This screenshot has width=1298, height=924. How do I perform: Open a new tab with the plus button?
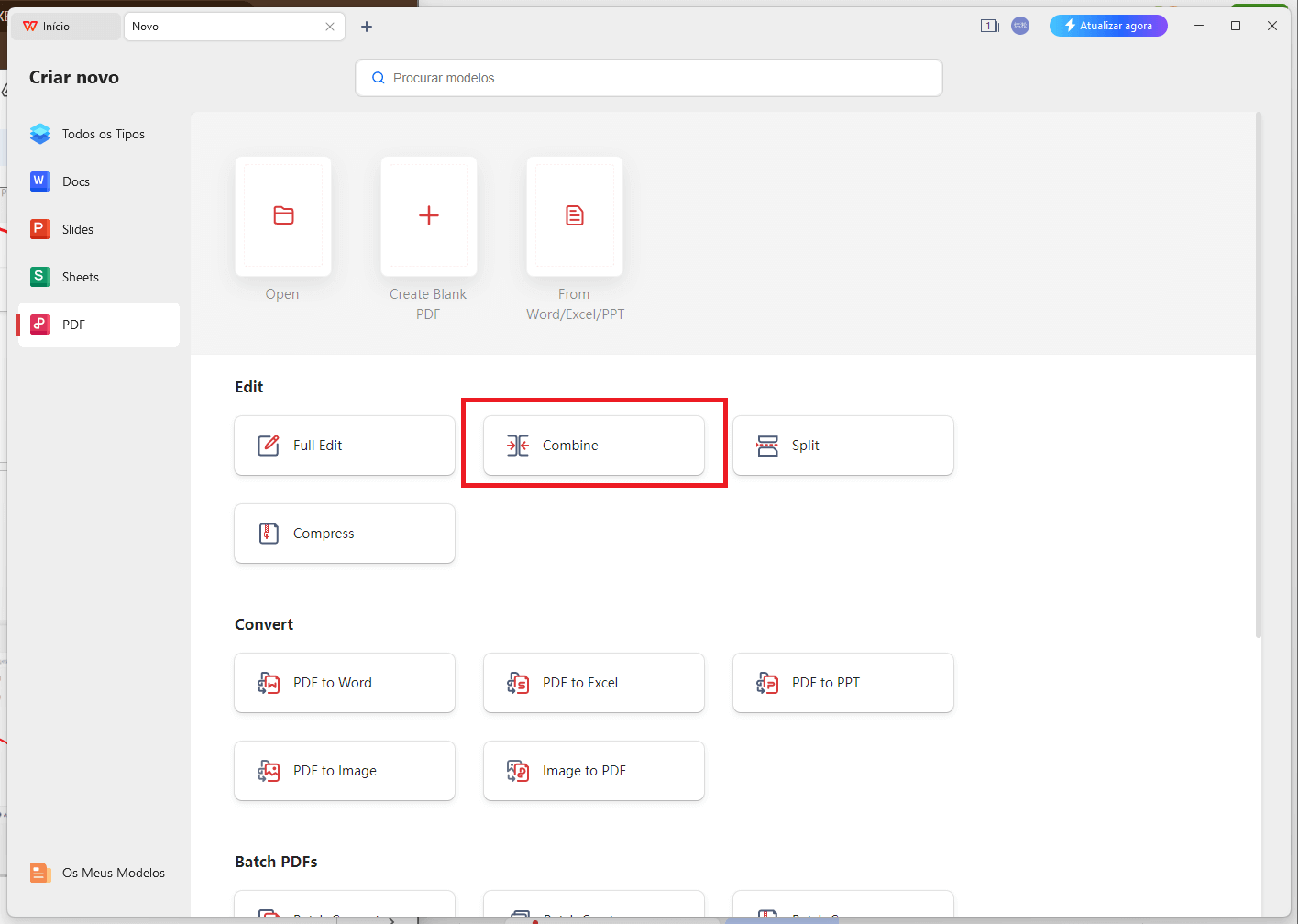pyautogui.click(x=366, y=26)
